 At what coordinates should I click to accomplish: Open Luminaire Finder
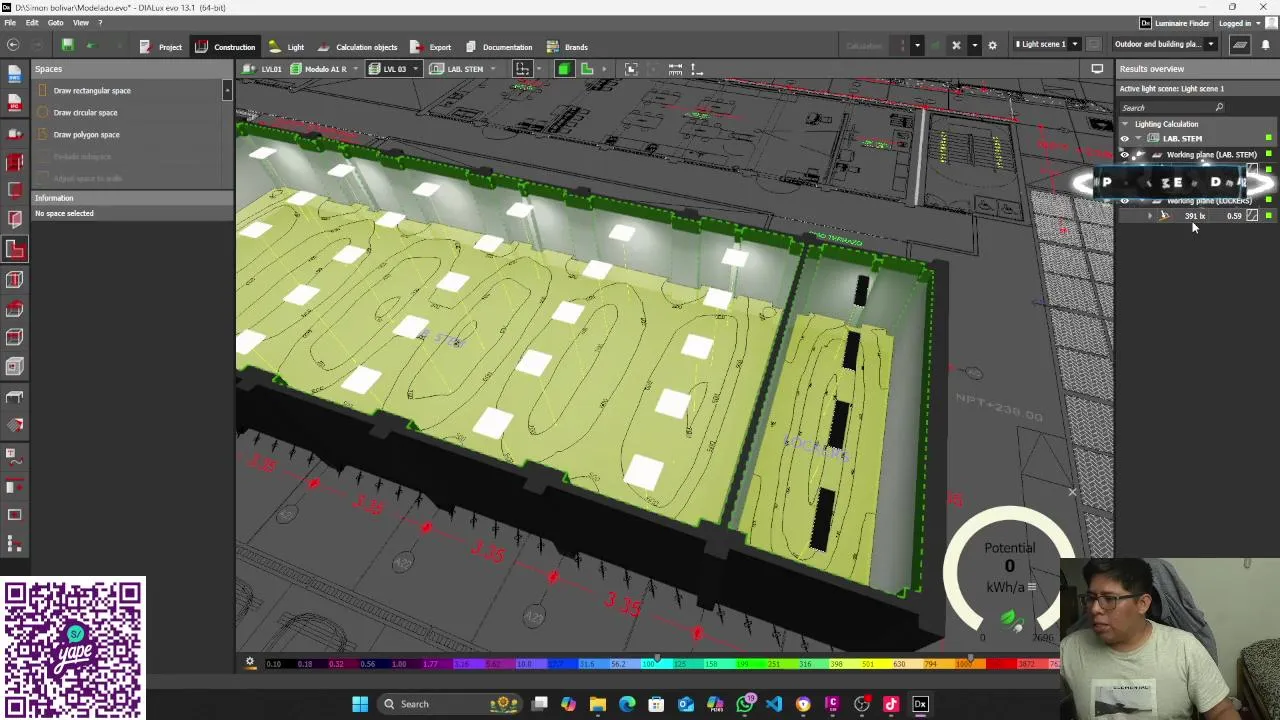pyautogui.click(x=1176, y=23)
